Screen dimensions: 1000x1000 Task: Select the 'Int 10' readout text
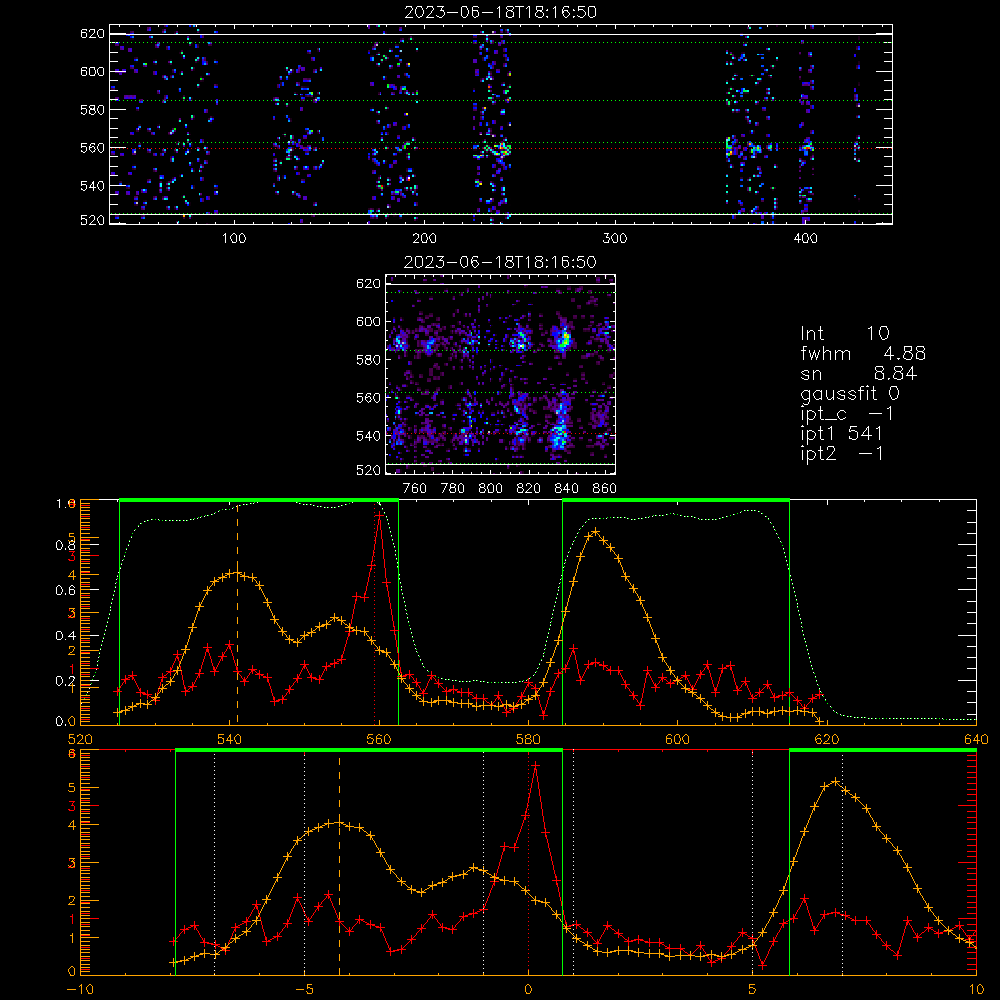pos(844,333)
